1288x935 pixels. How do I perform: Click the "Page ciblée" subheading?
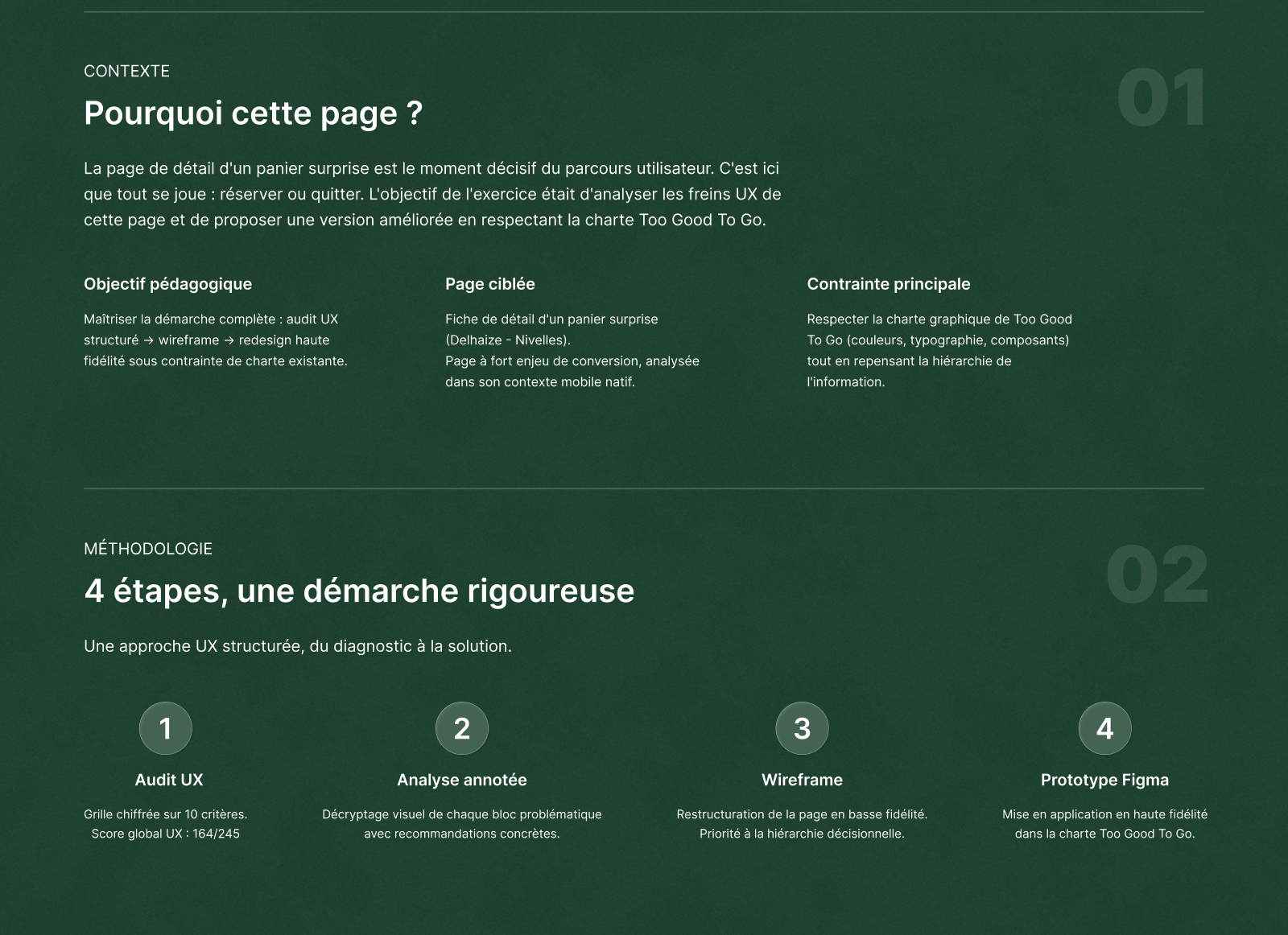tap(490, 284)
